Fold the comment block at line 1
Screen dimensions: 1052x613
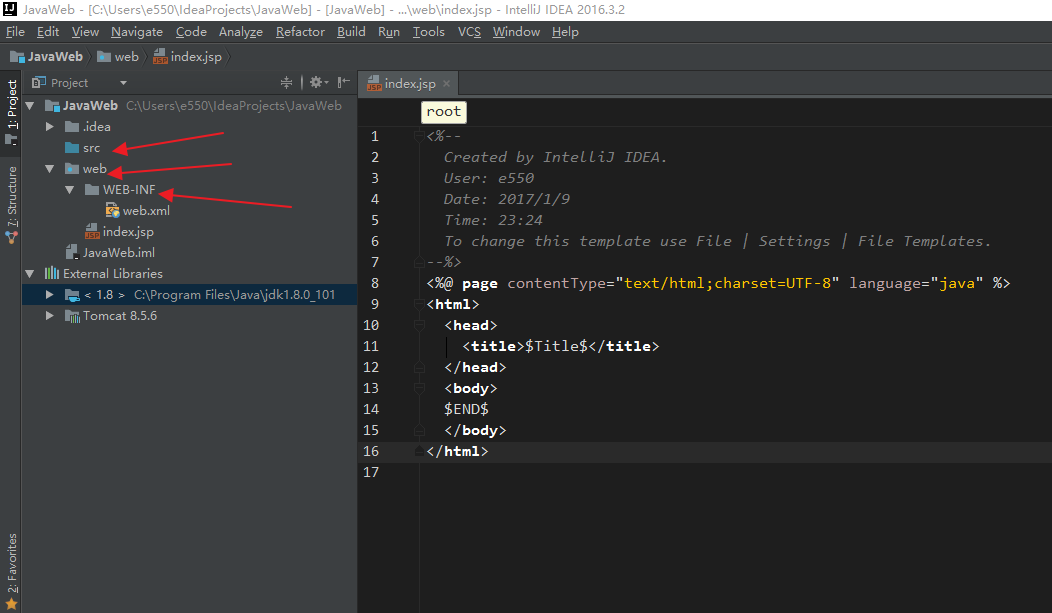click(x=419, y=136)
